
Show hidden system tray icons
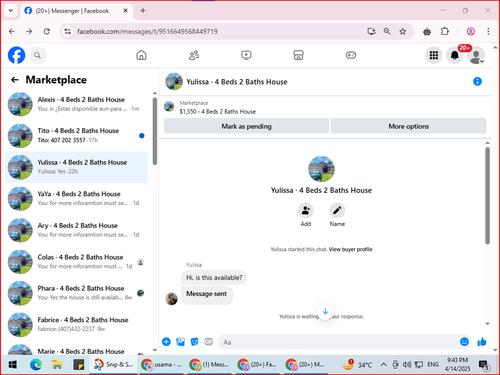(x=384, y=365)
